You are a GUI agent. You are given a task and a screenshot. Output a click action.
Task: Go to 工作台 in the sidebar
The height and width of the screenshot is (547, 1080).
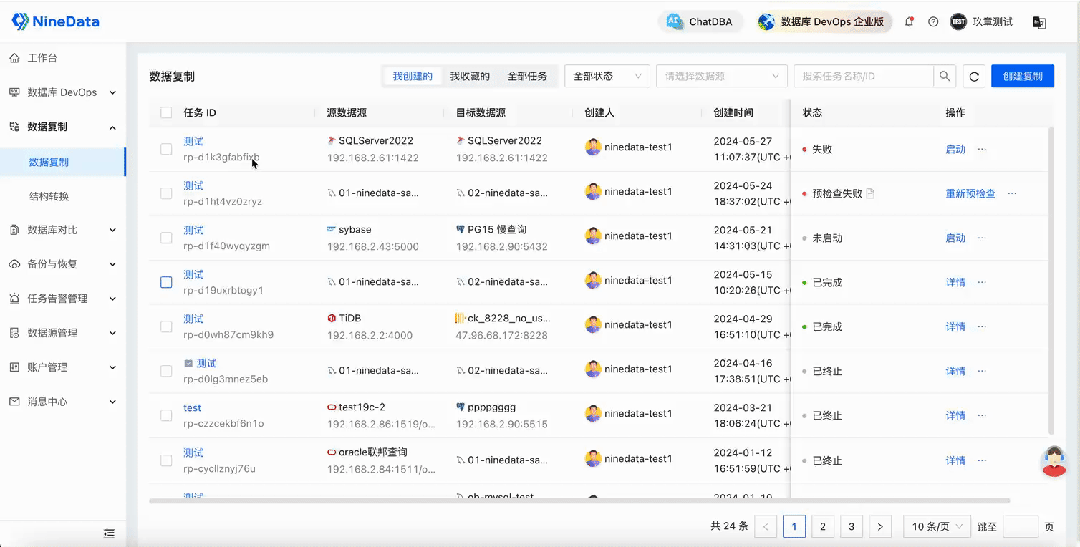(42, 58)
